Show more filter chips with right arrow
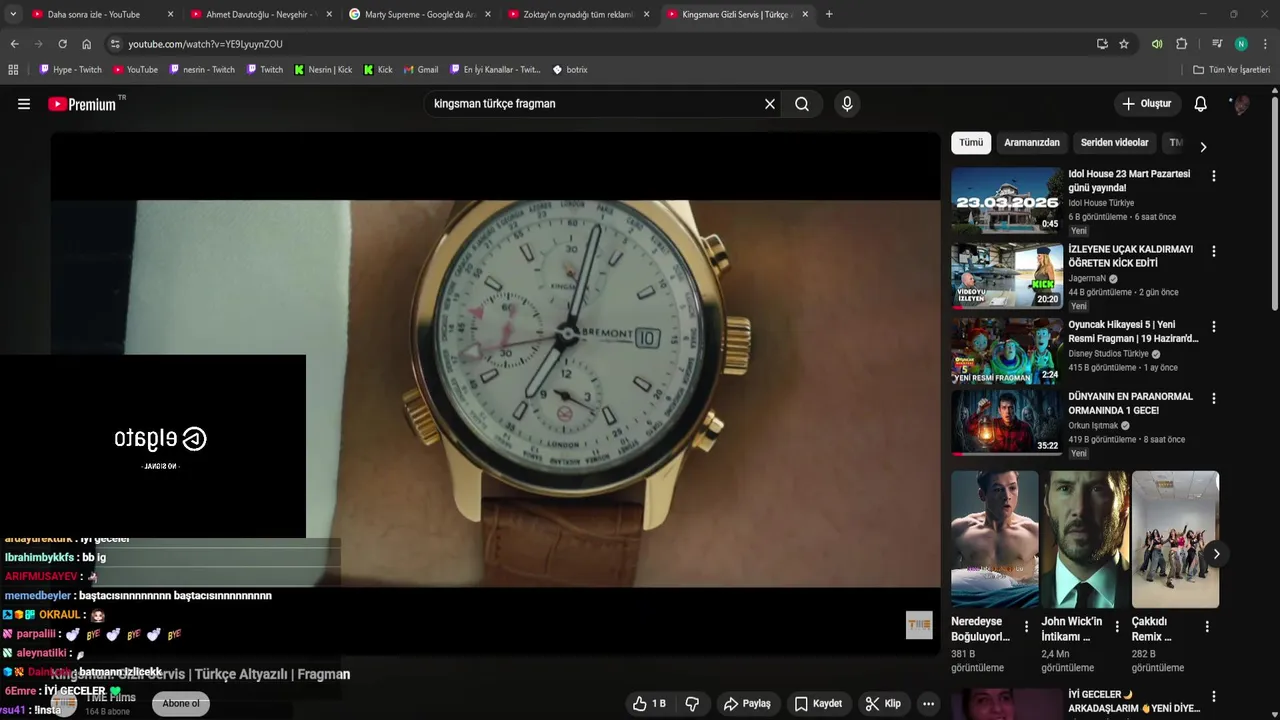 click(x=1203, y=147)
